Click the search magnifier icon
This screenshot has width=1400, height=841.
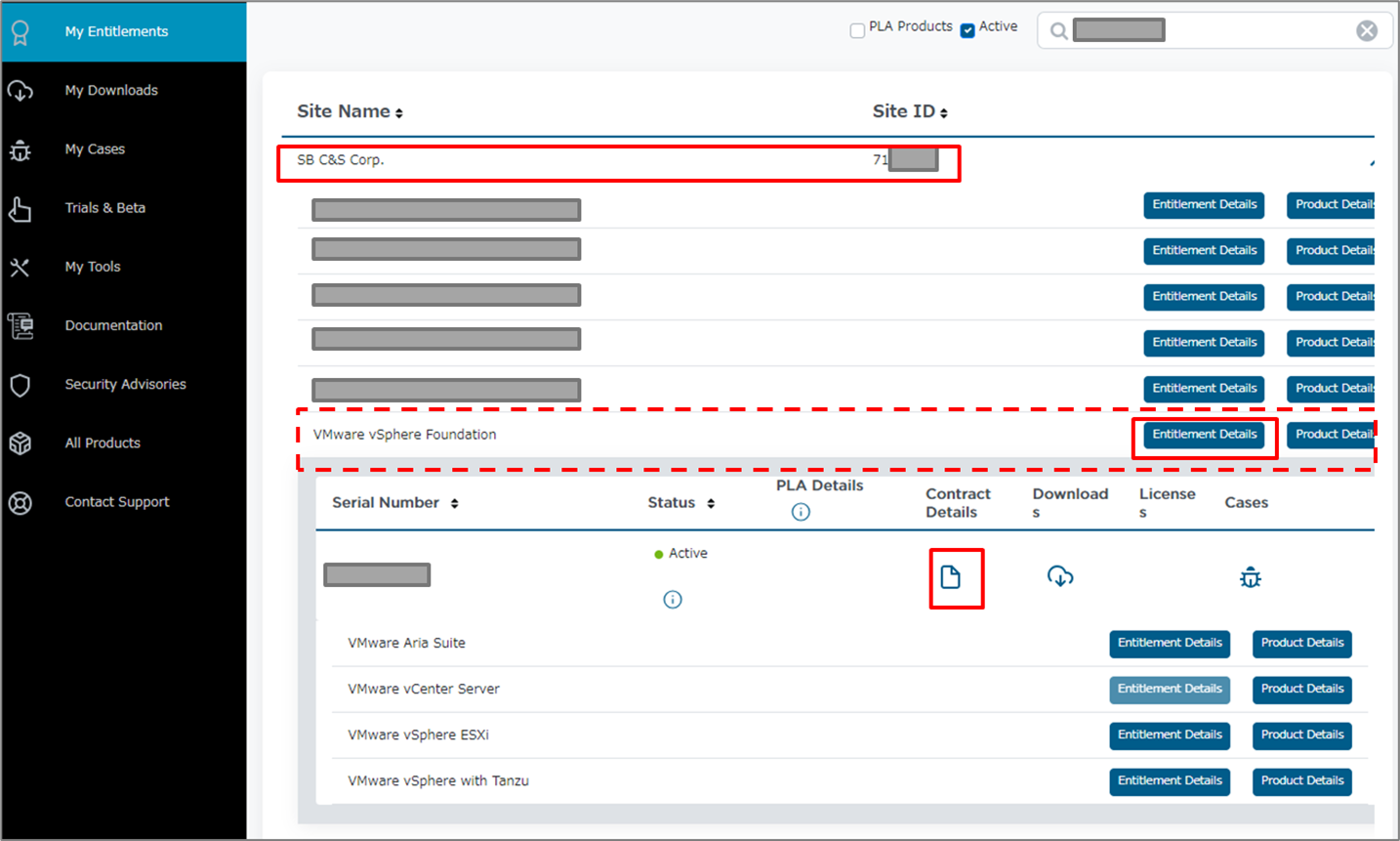pyautogui.click(x=1058, y=31)
